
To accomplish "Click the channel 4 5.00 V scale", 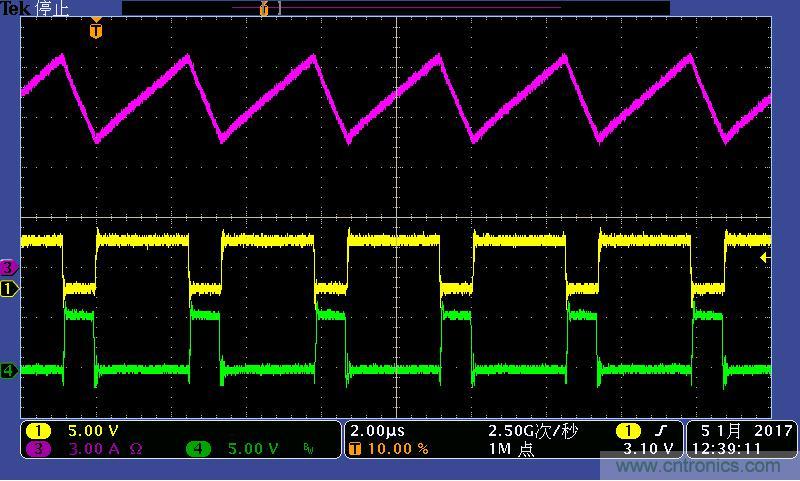I will coord(253,449).
